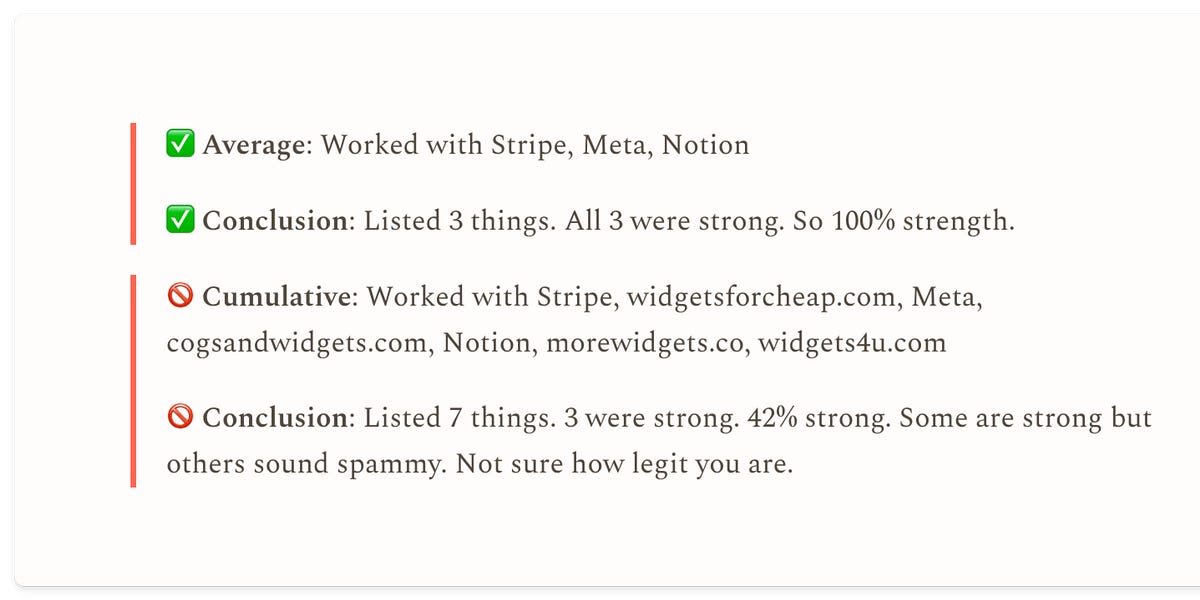
Task: Click the red quote bar beside the Average block
Action: pos(132,183)
